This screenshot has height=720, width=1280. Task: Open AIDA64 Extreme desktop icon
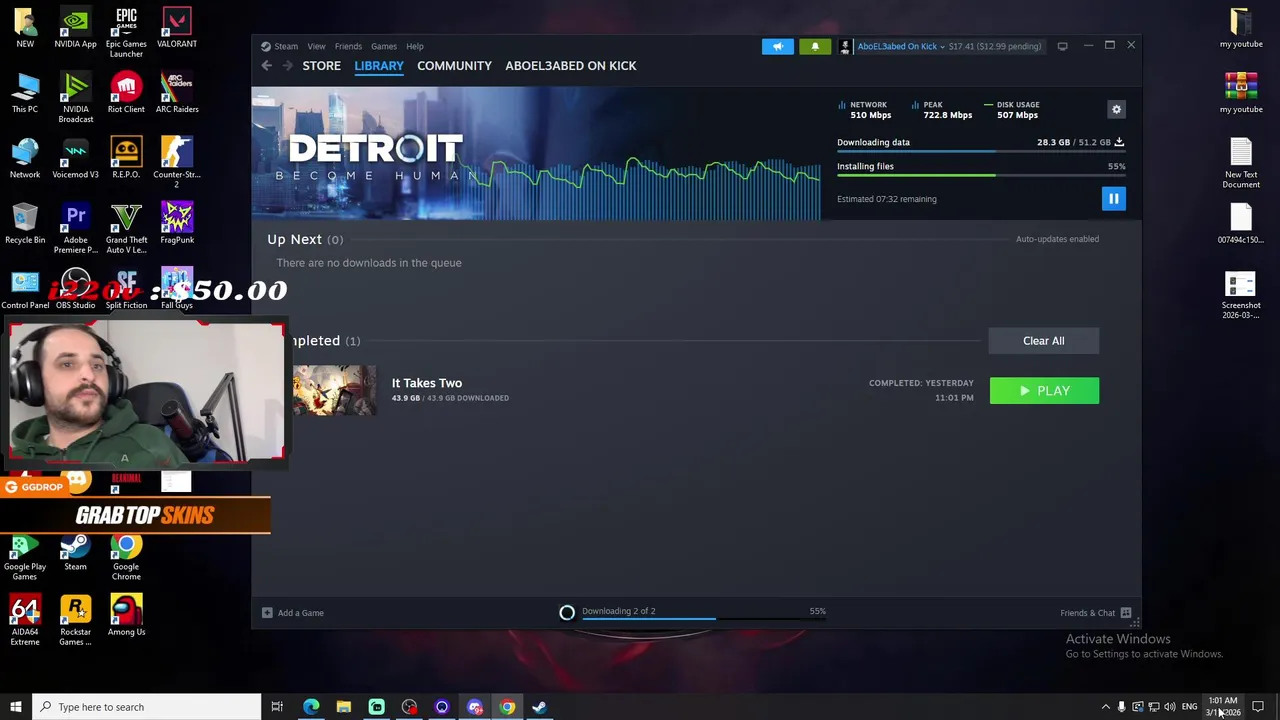(25, 620)
